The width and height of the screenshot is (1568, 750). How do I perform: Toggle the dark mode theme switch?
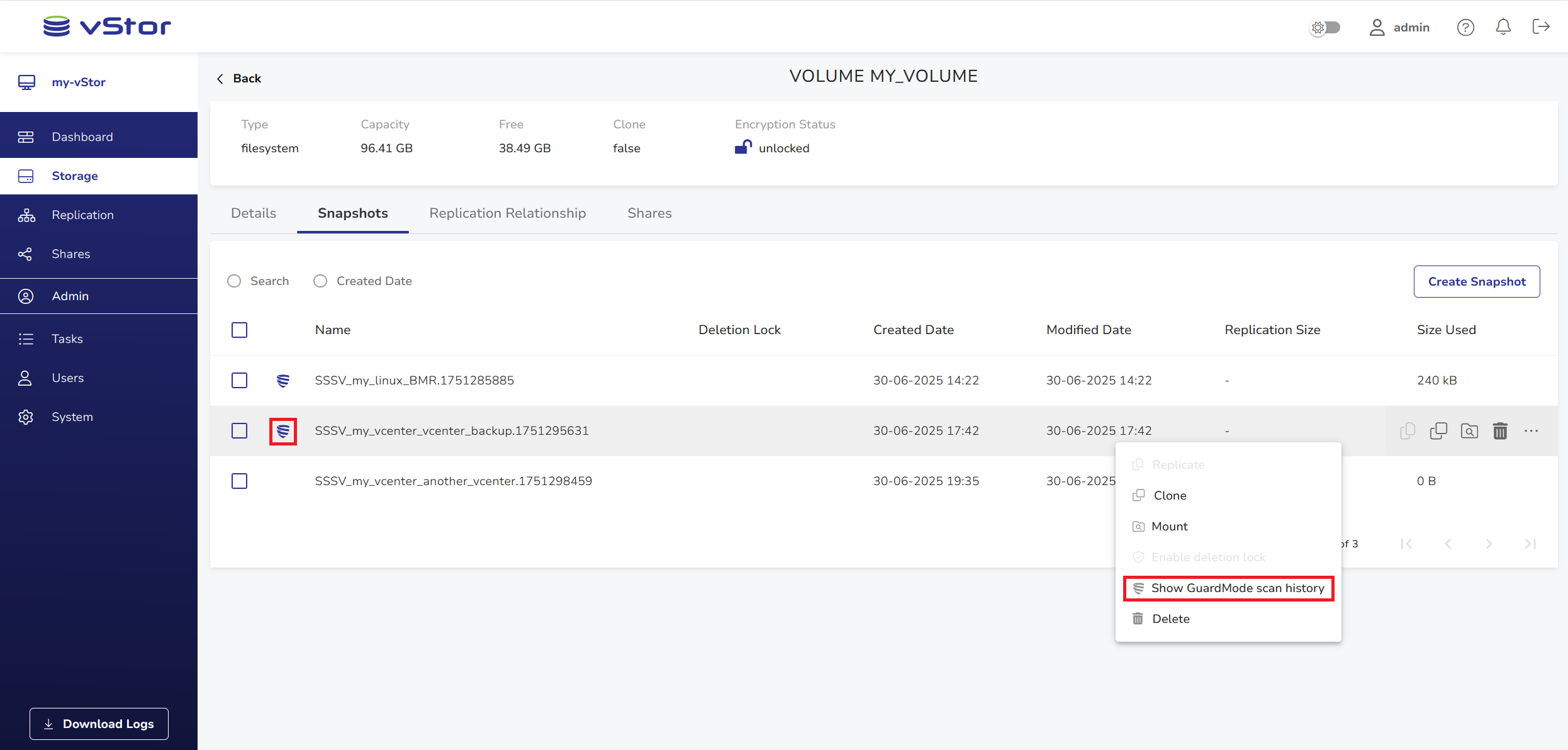[1325, 27]
